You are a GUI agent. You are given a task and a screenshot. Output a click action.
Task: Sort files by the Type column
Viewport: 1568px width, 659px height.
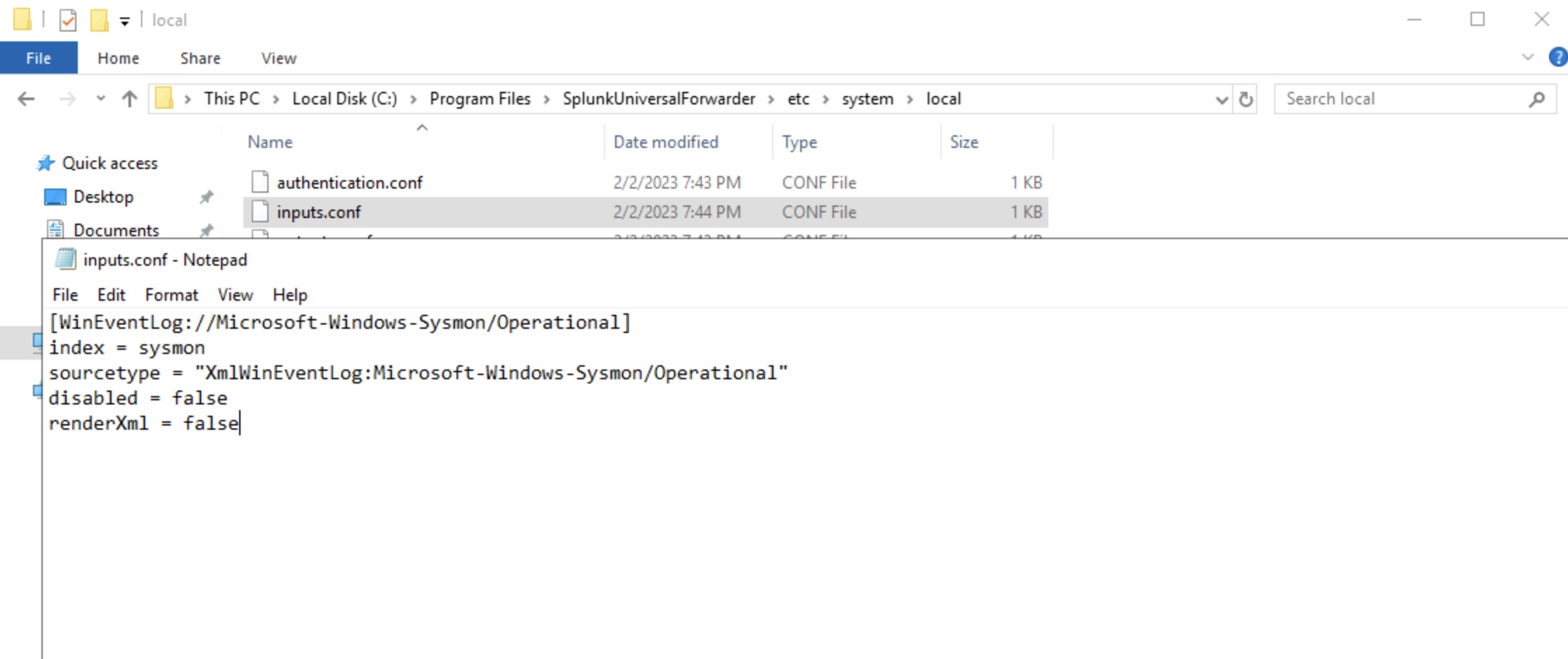(x=799, y=142)
